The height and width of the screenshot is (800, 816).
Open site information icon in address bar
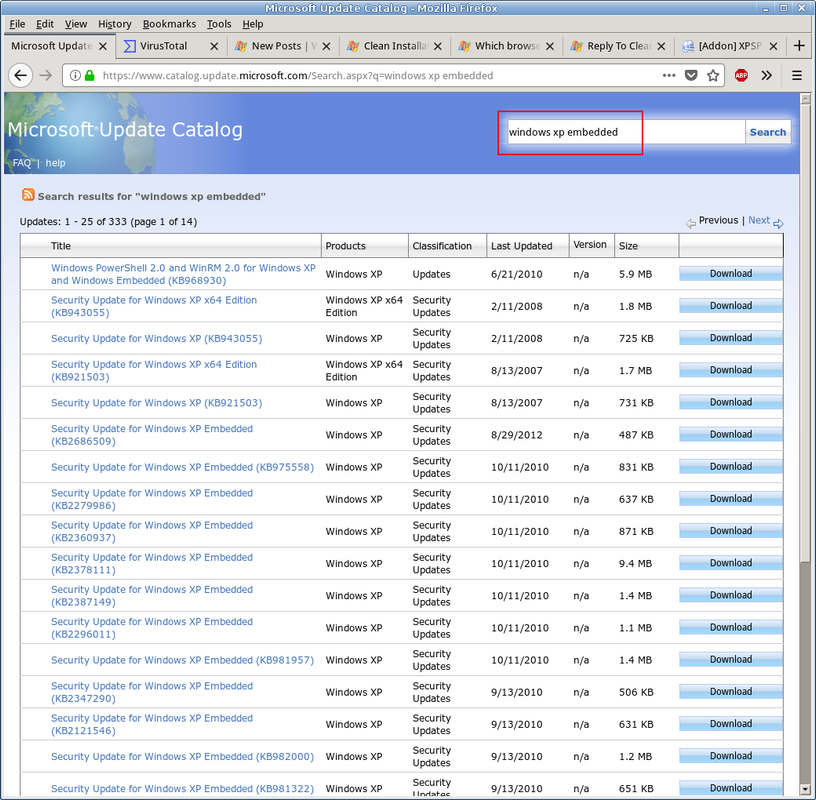point(75,75)
